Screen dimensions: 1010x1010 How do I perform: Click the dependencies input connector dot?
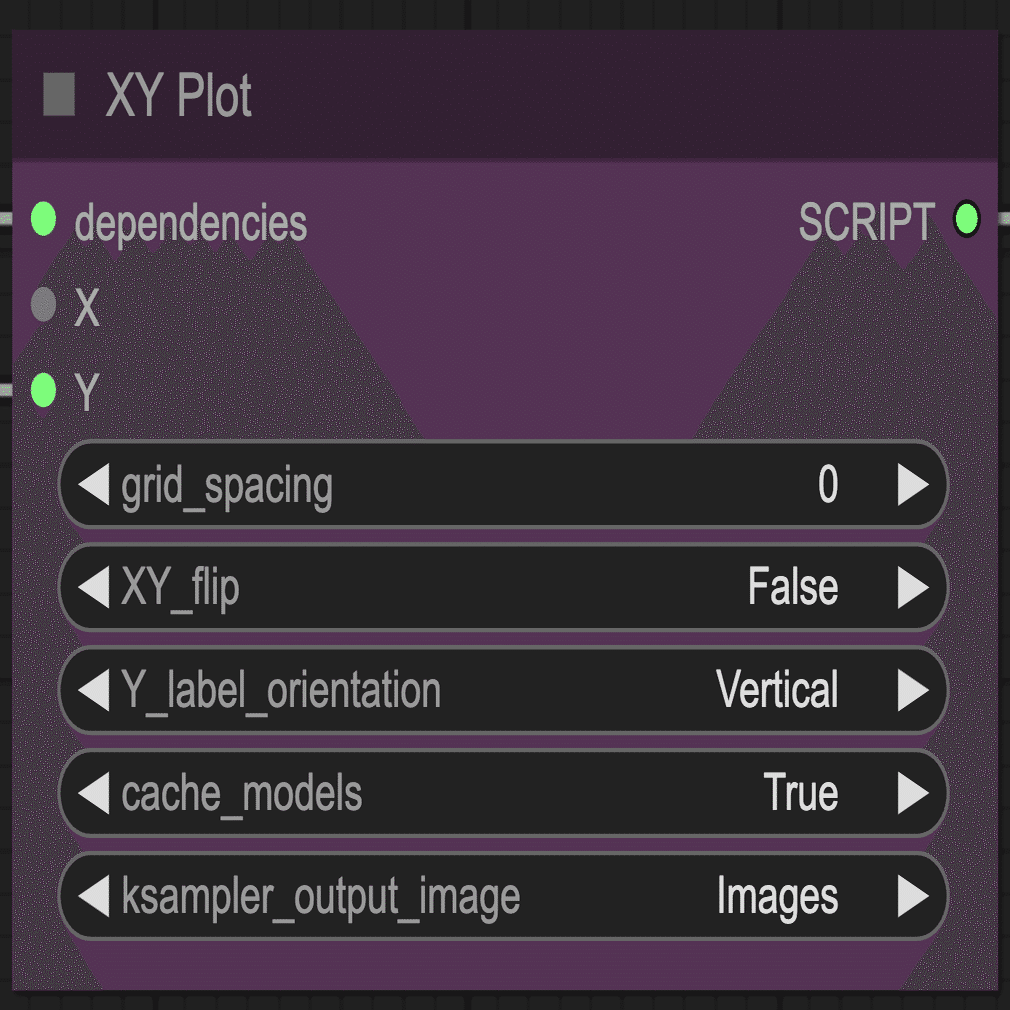click(x=44, y=219)
